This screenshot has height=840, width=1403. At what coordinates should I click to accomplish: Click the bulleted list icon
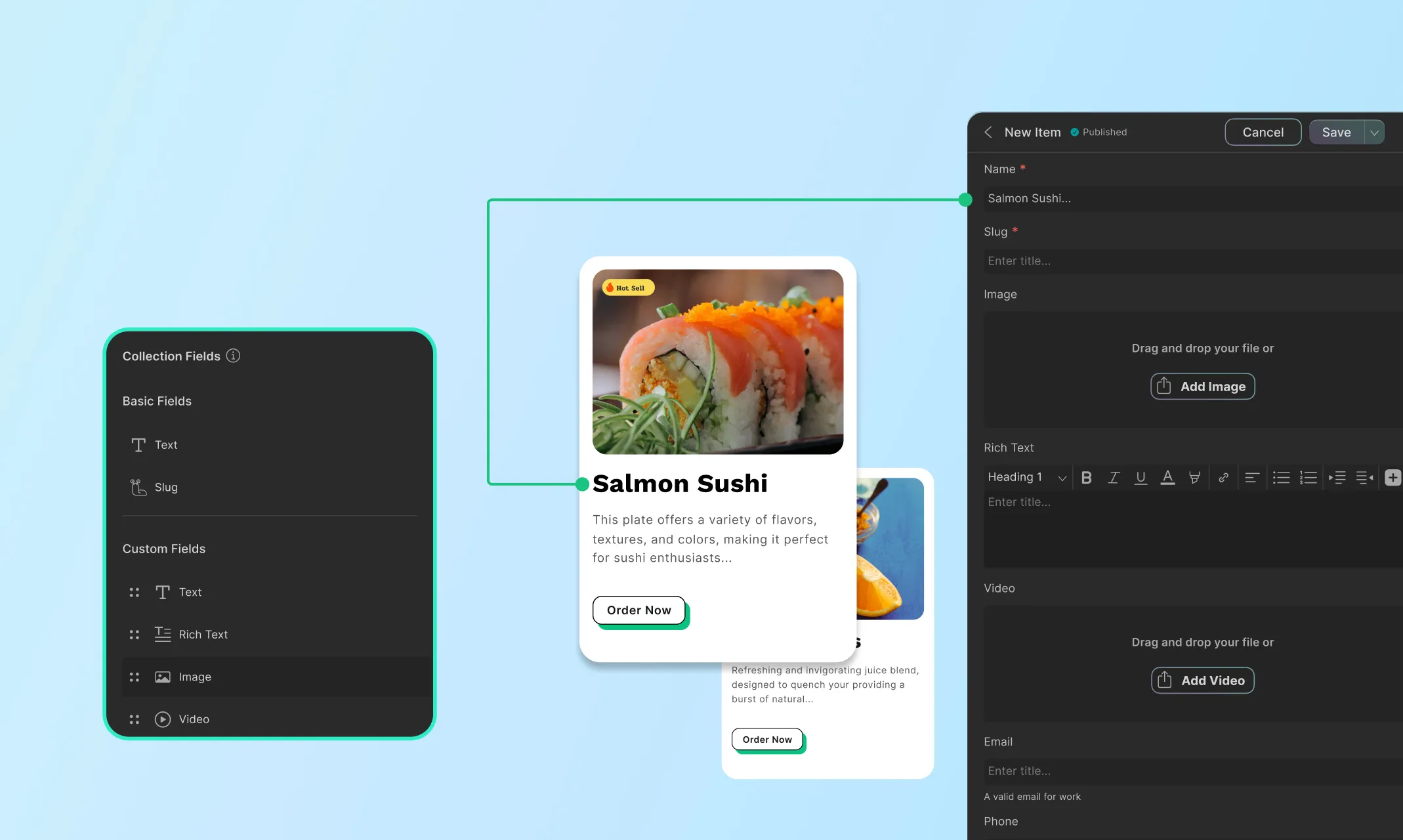coord(1281,478)
